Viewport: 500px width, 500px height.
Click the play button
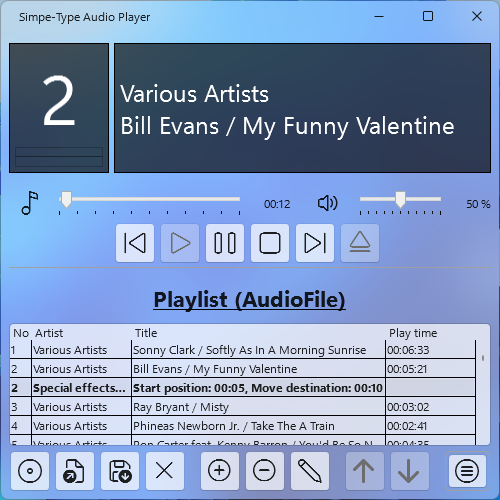click(180, 243)
